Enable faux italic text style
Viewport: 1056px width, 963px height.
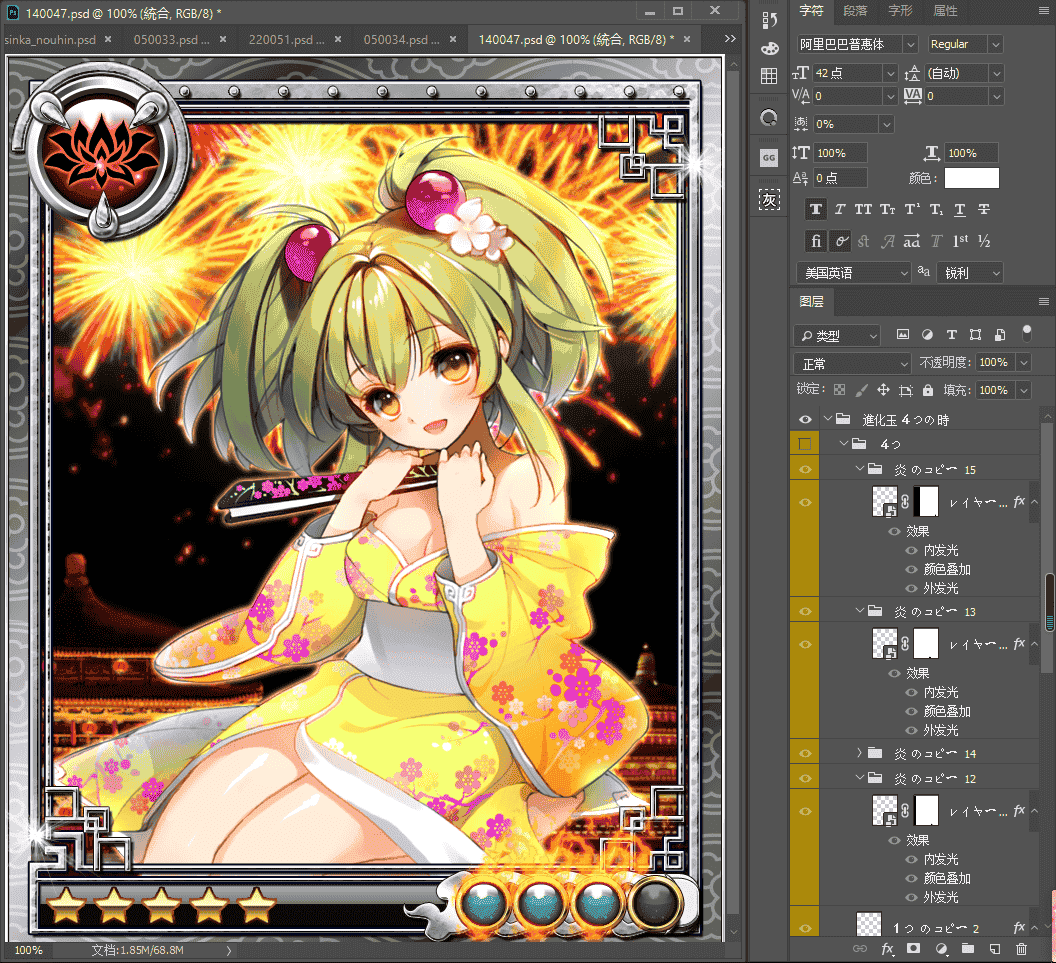click(x=840, y=209)
